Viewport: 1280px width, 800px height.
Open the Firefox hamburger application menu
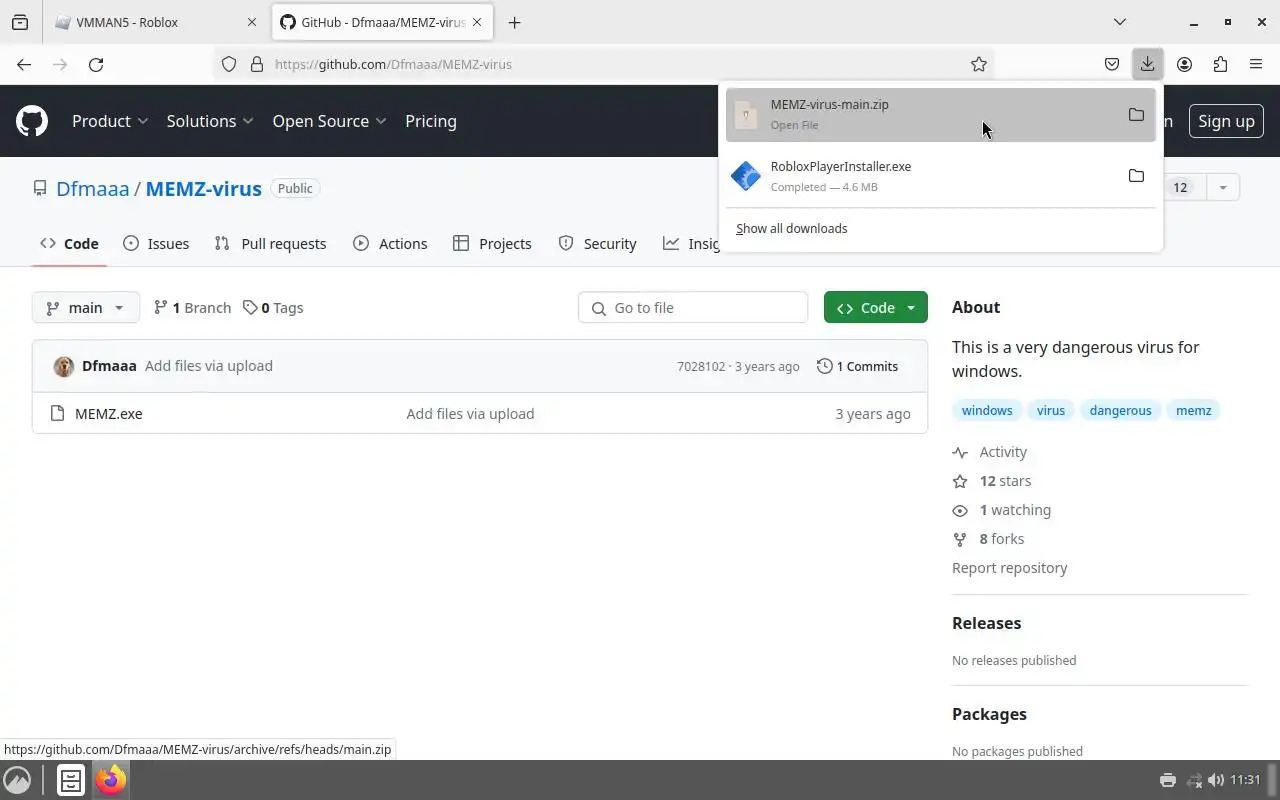(1256, 64)
